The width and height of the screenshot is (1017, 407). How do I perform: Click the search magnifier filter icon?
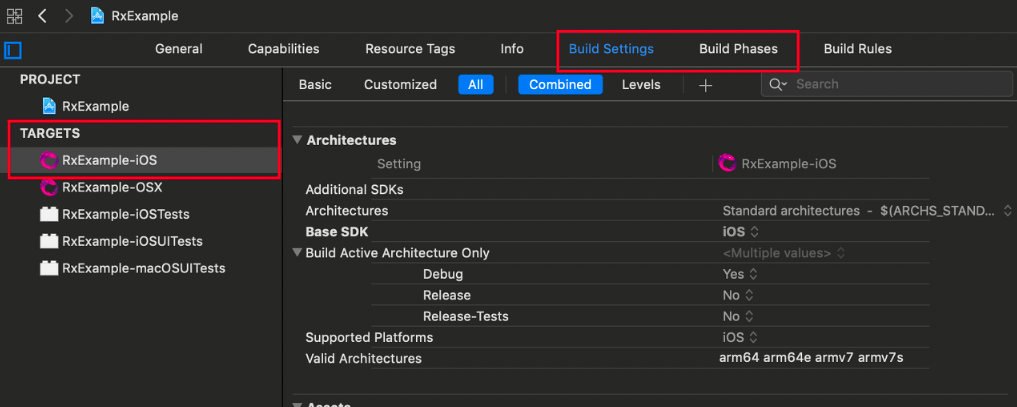coord(778,84)
